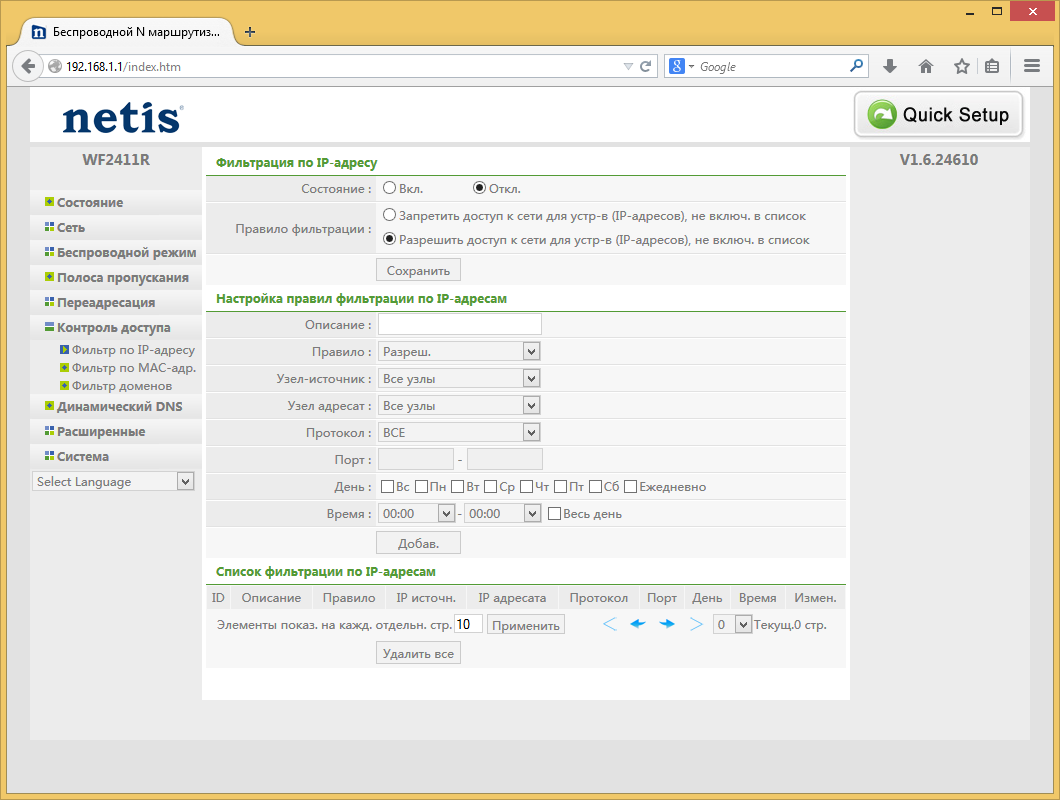Open the browser hamburger menu
Viewport: 1060px width, 800px height.
click(1032, 66)
